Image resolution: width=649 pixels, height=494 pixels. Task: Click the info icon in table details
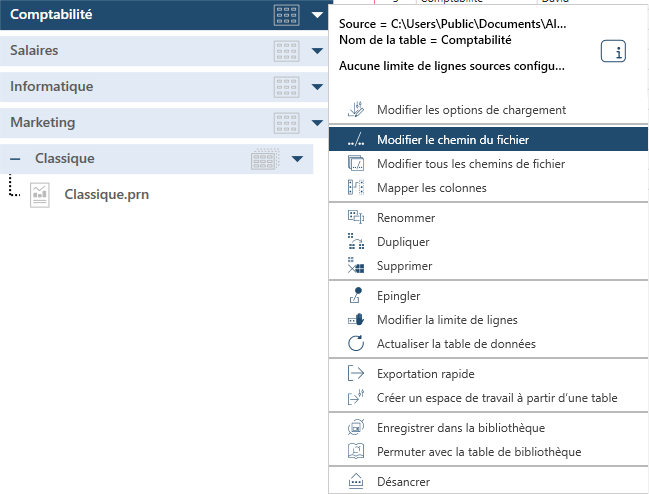tap(613, 53)
